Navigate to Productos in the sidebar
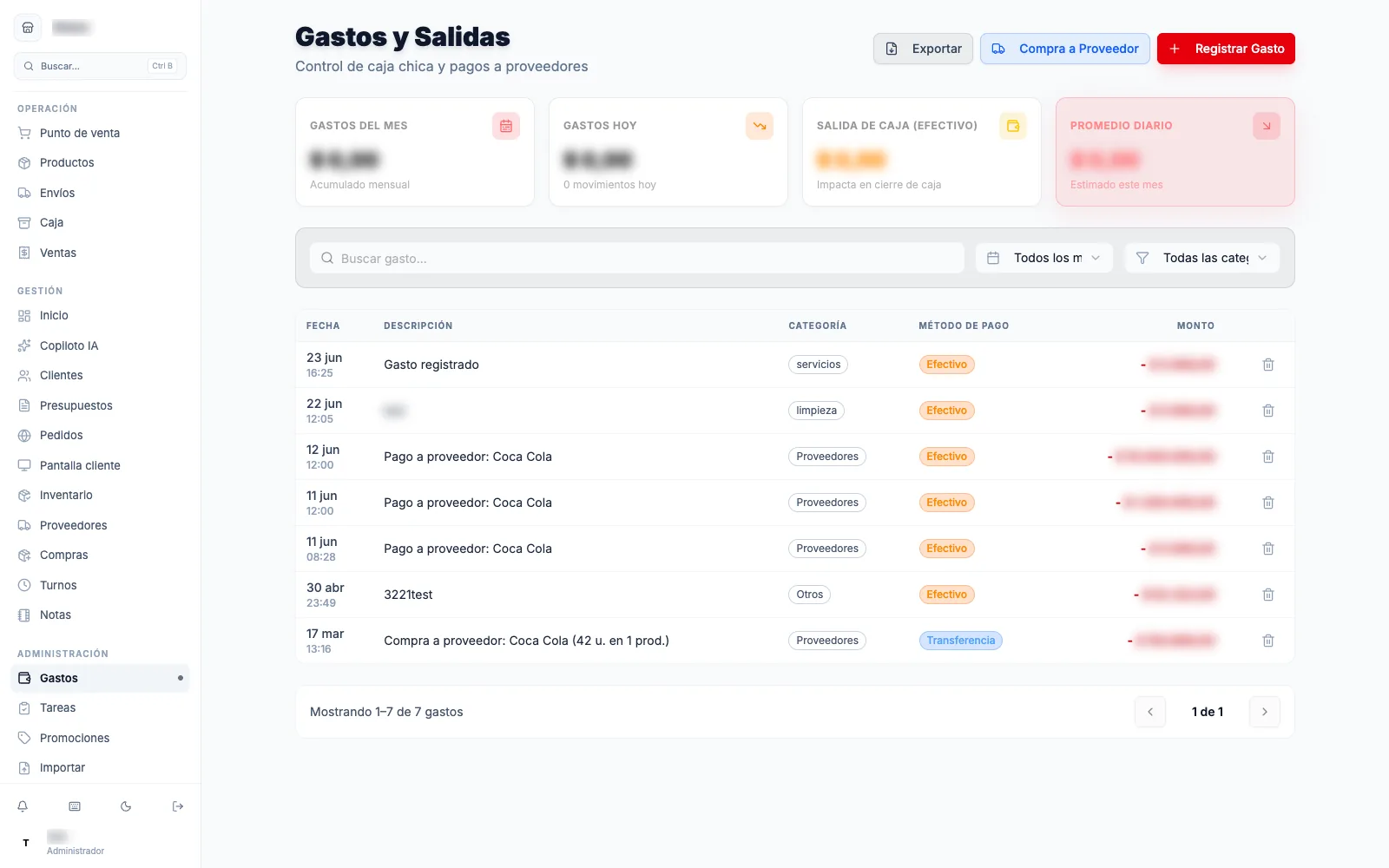 pos(100,163)
